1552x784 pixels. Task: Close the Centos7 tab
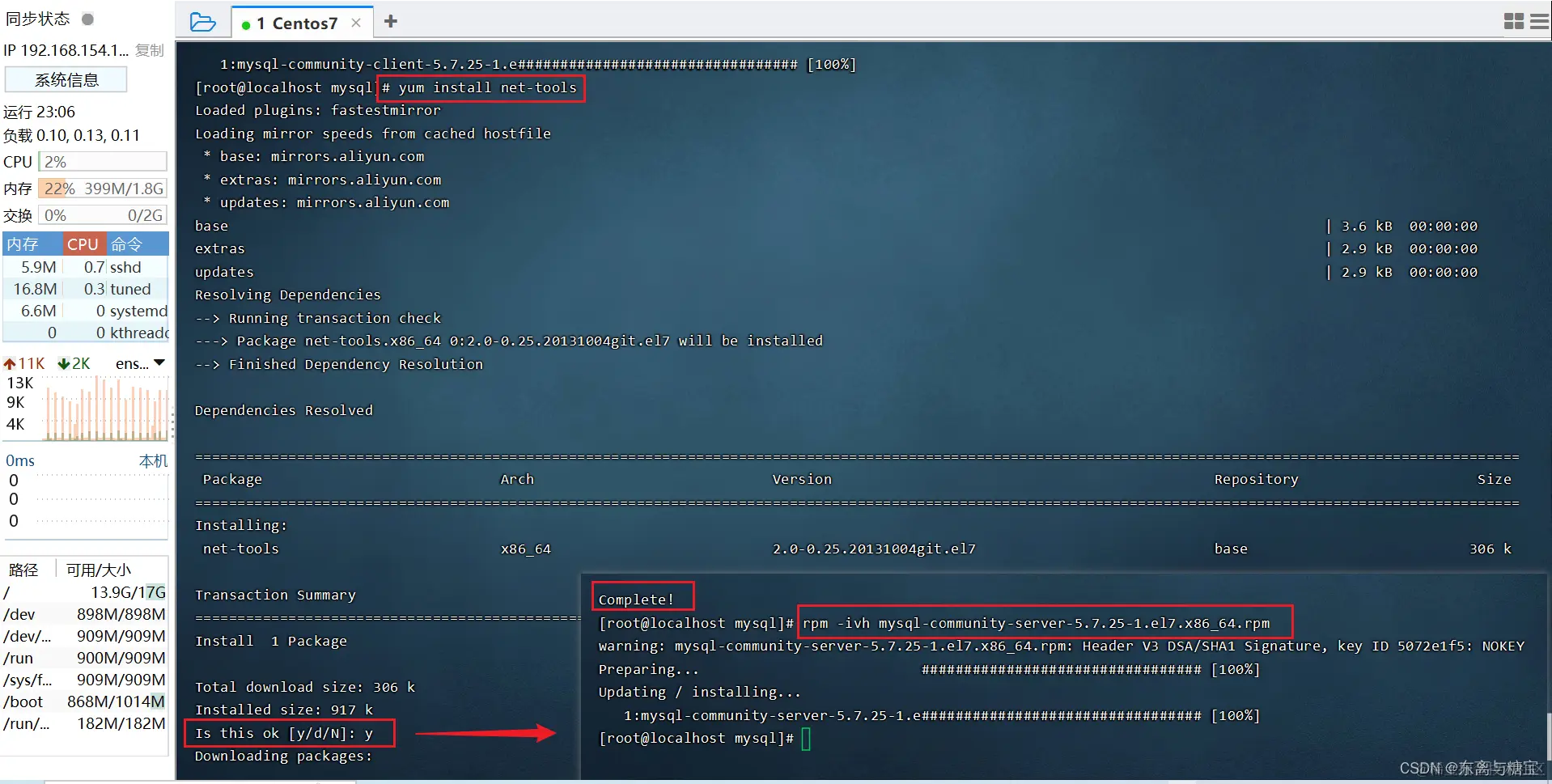(x=356, y=23)
